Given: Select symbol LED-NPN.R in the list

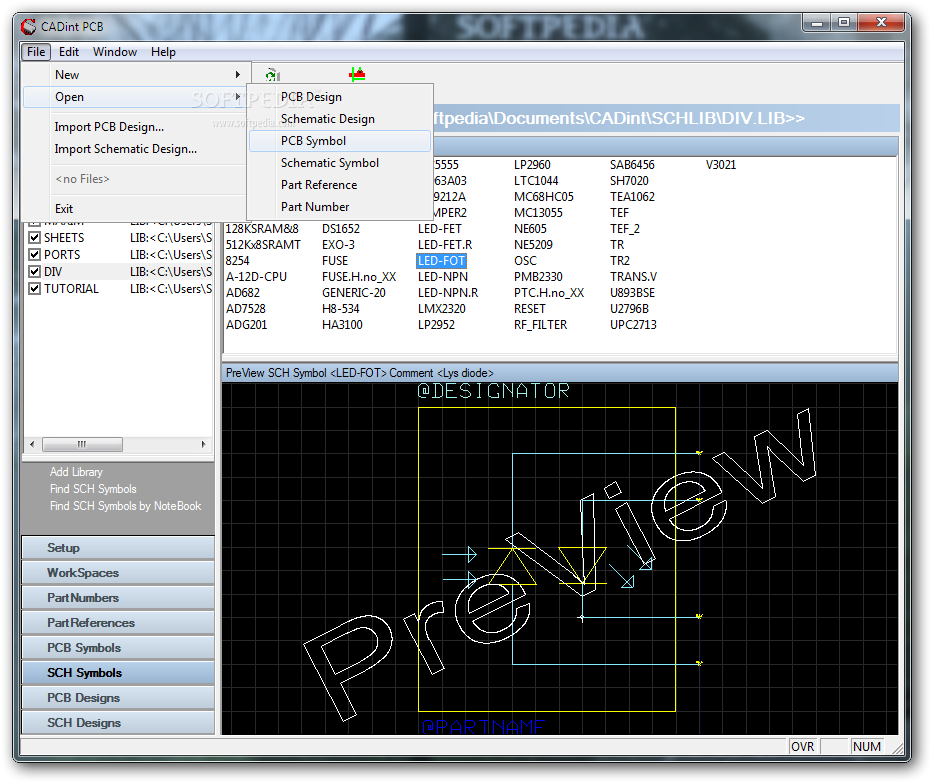Looking at the screenshot, I should tap(448, 293).
